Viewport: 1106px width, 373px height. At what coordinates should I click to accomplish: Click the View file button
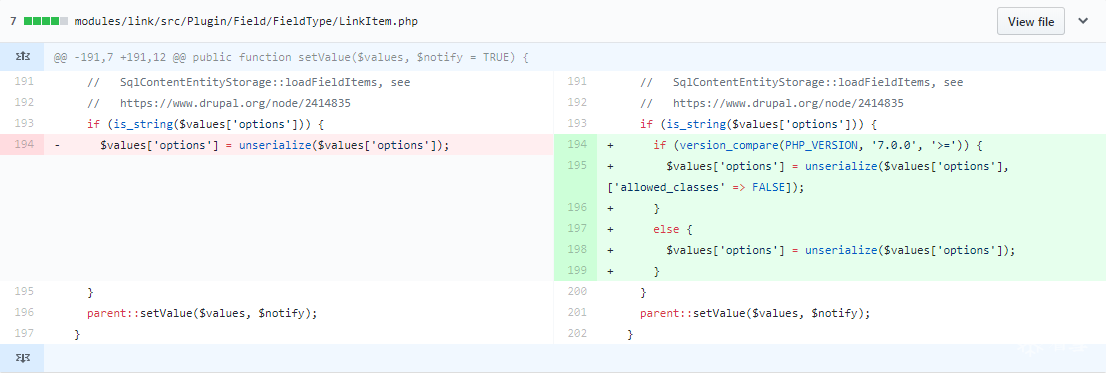[1031, 22]
